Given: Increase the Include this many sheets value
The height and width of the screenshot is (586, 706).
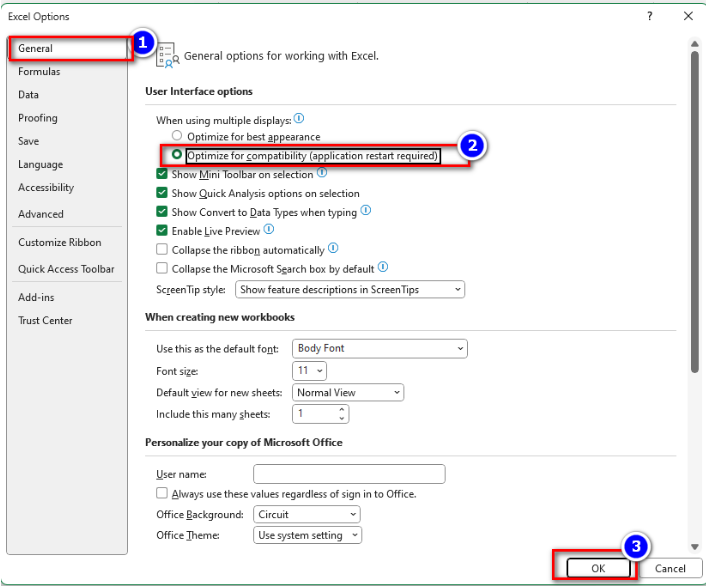Looking at the screenshot, I should 342,410.
